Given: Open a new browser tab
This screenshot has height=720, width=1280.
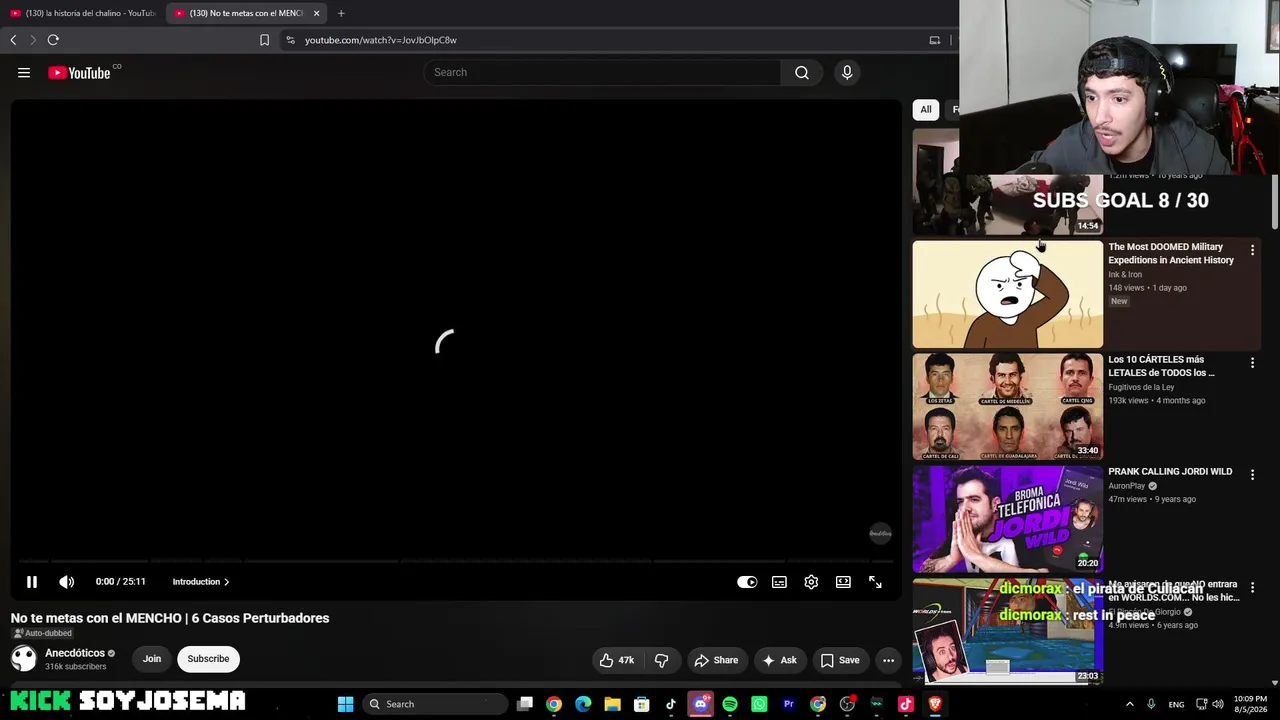Looking at the screenshot, I should click(x=341, y=13).
